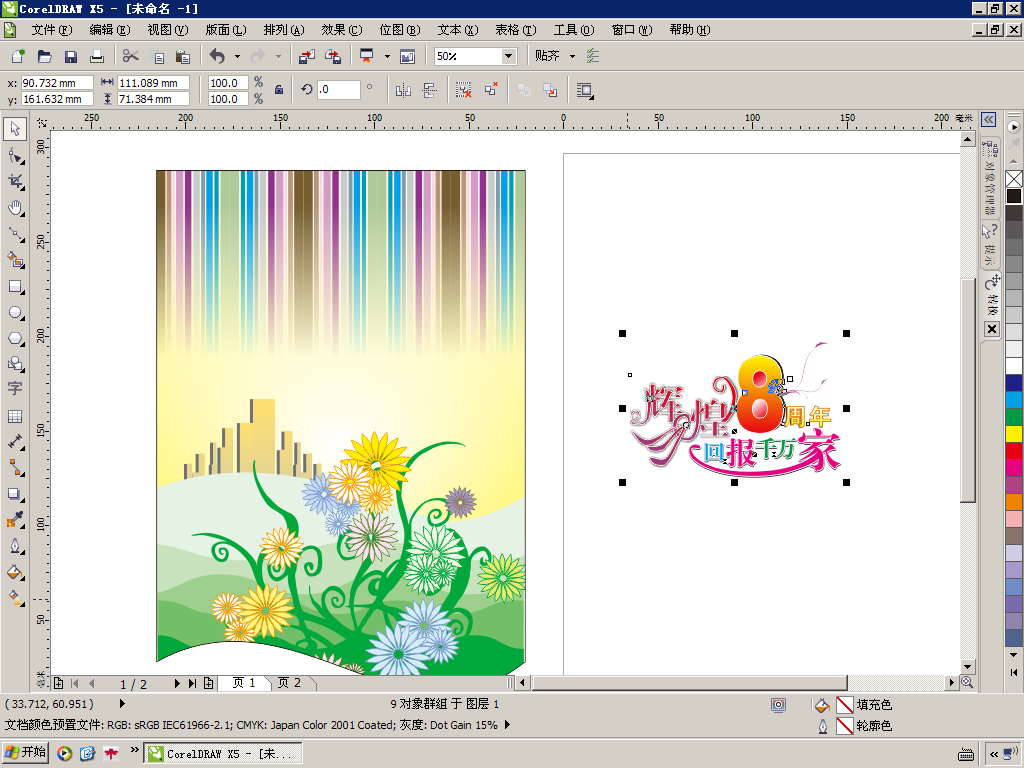The image size is (1024, 768).
Task: Expand the 贴齐 snap-to dropdown
Action: [x=573, y=56]
